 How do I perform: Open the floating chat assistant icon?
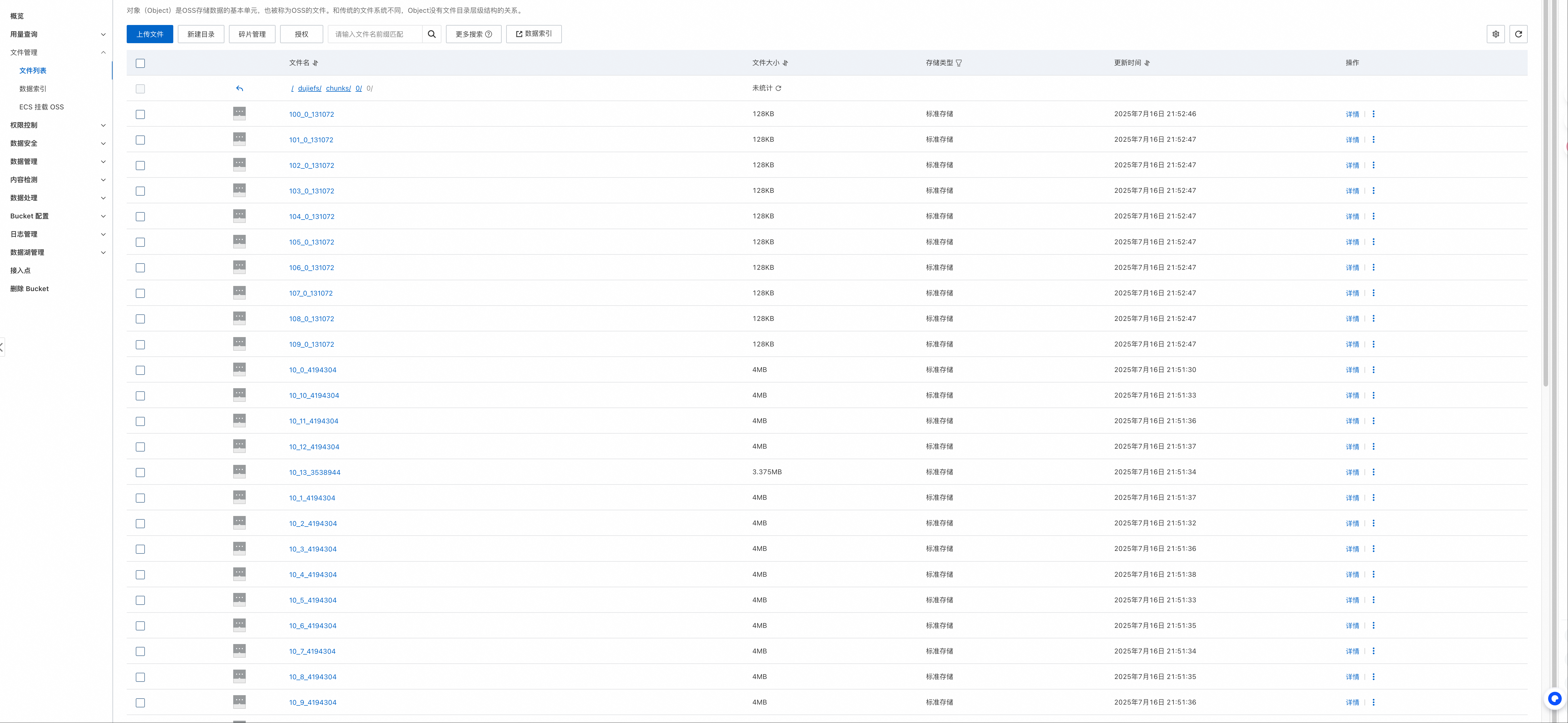(1555, 699)
